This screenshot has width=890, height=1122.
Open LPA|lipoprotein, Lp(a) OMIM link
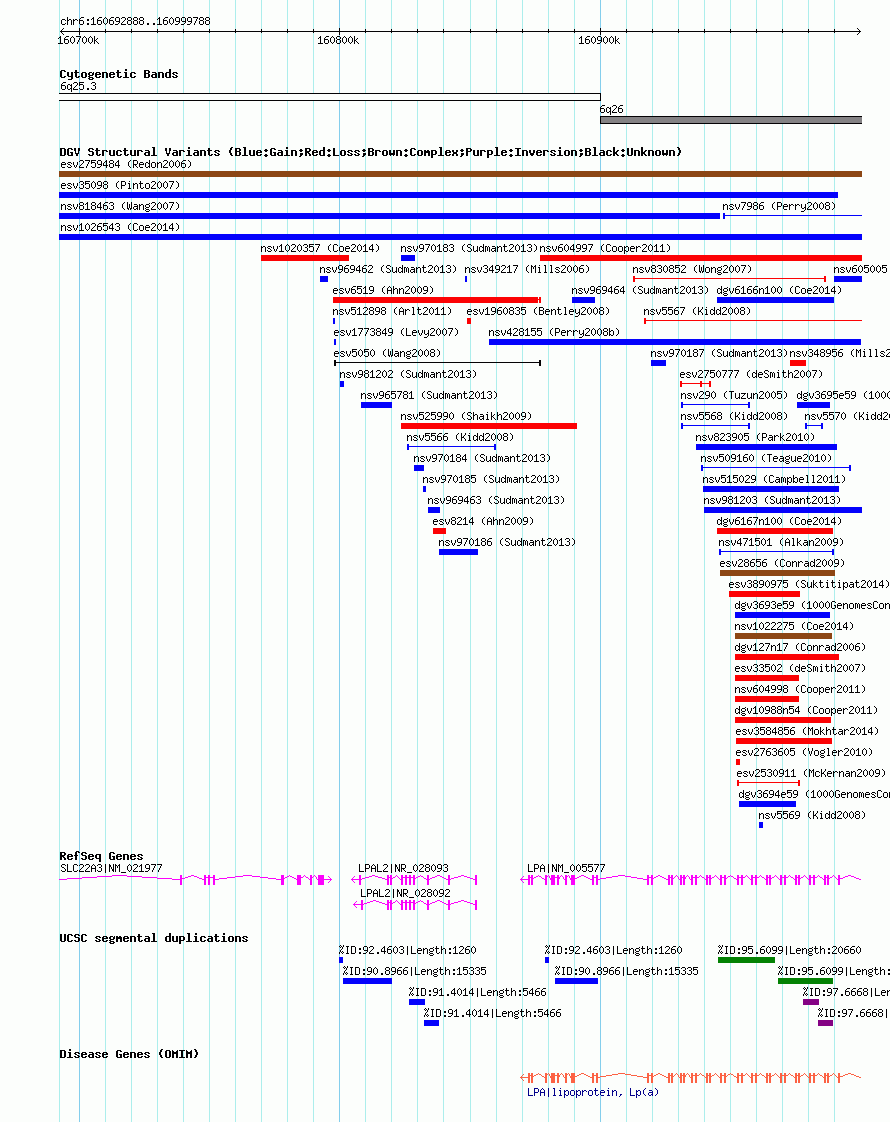(x=592, y=1092)
